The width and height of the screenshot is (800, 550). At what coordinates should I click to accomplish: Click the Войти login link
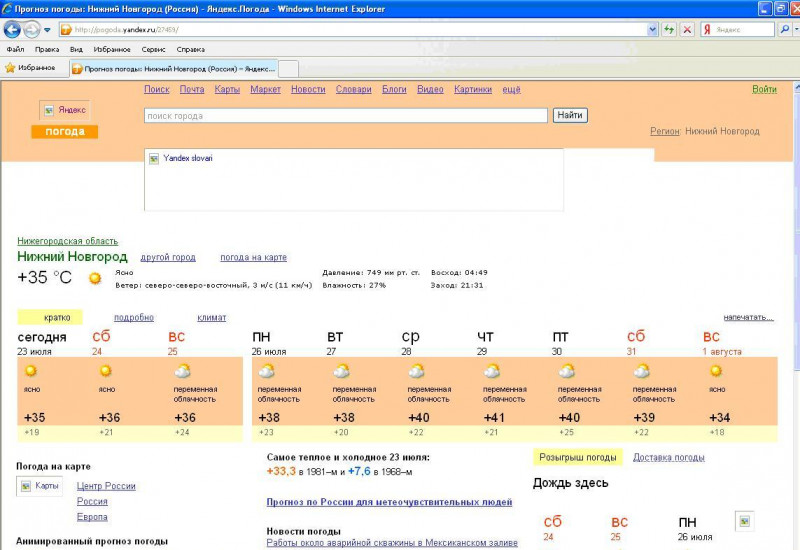click(764, 89)
